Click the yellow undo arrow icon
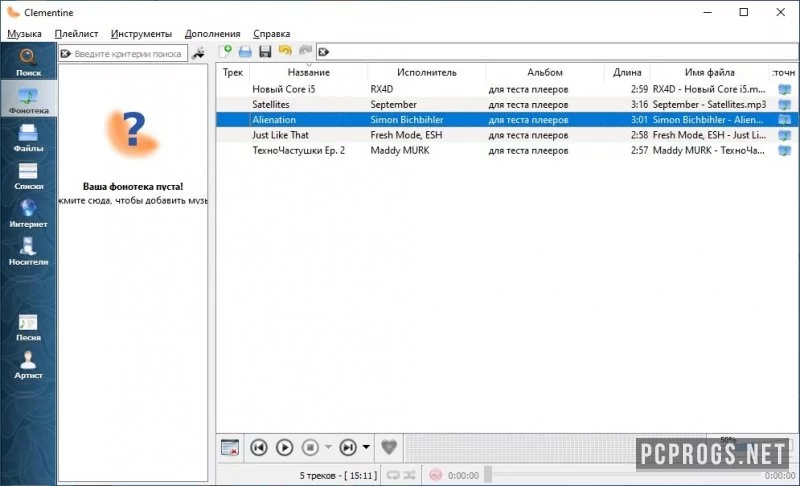This screenshot has height=486, width=800. click(285, 50)
